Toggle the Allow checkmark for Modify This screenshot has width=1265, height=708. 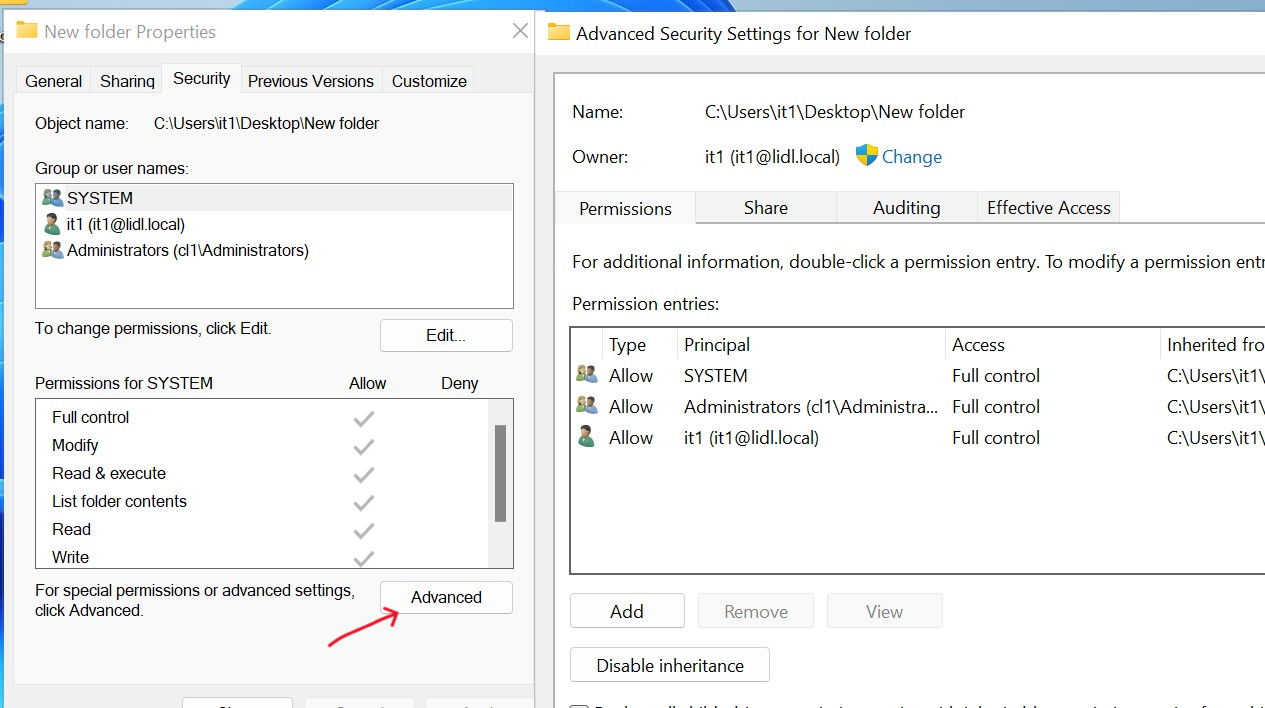(x=363, y=446)
